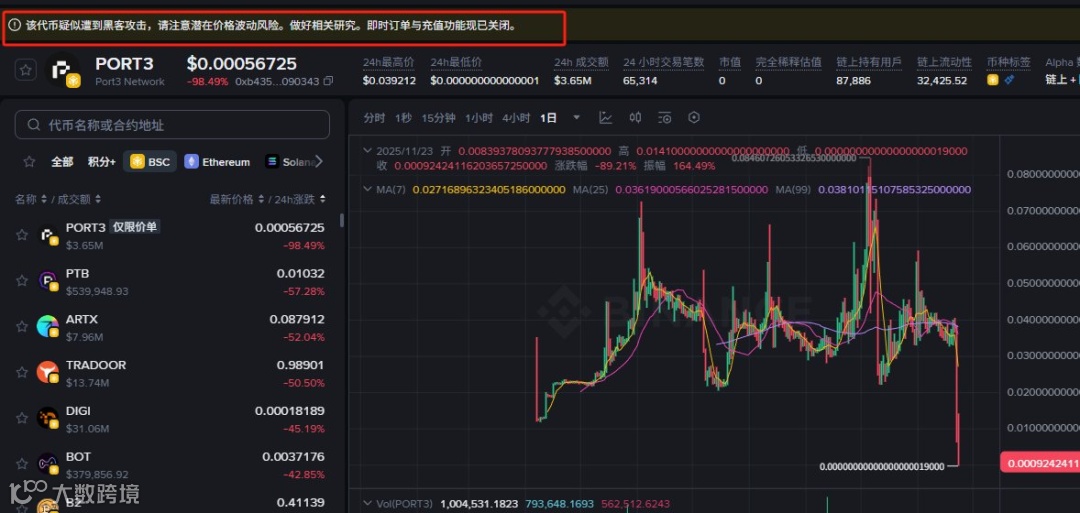Toggle favorite star for TRADOOR row
The image size is (1080, 513).
(22, 372)
